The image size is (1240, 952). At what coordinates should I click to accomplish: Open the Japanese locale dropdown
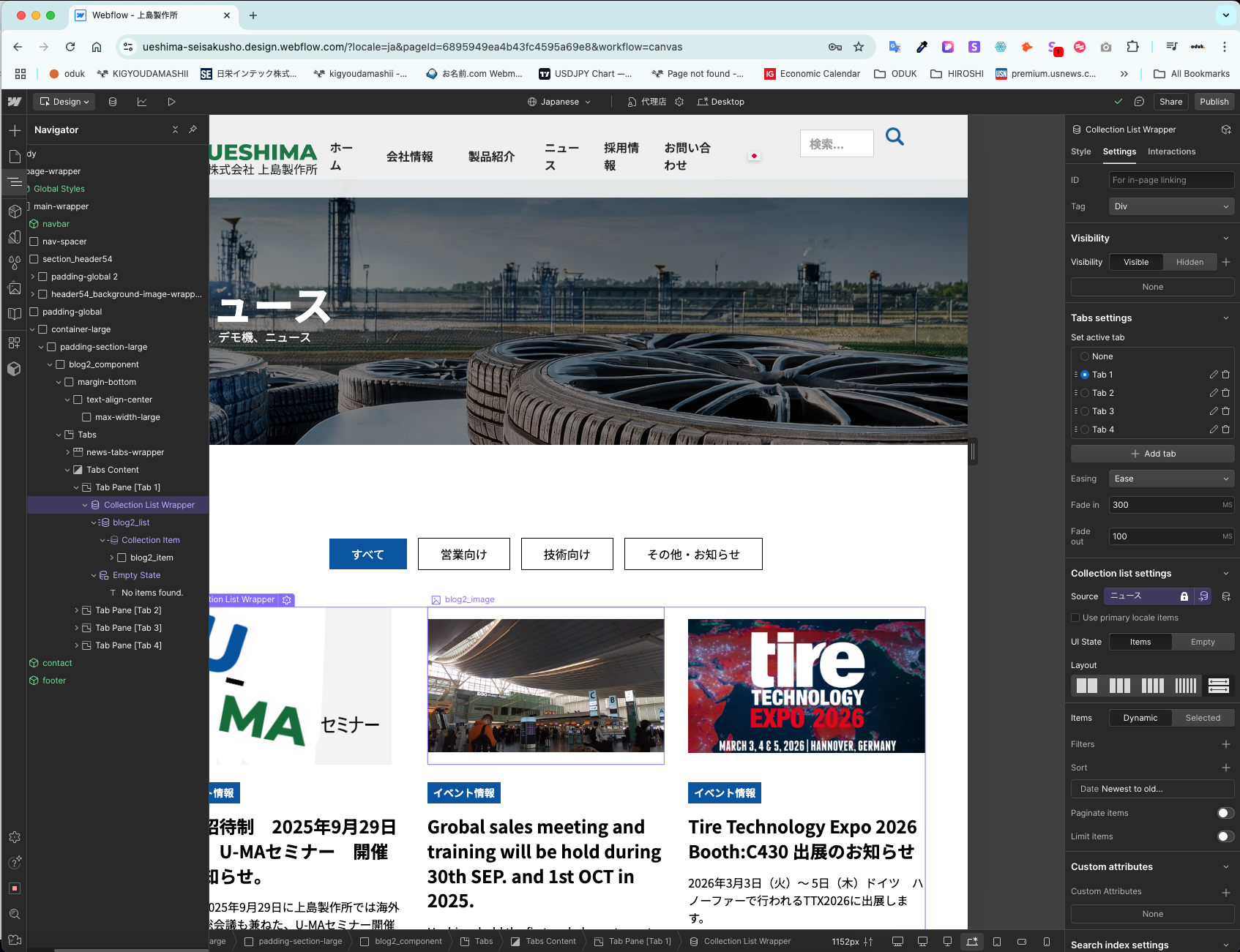click(x=559, y=102)
